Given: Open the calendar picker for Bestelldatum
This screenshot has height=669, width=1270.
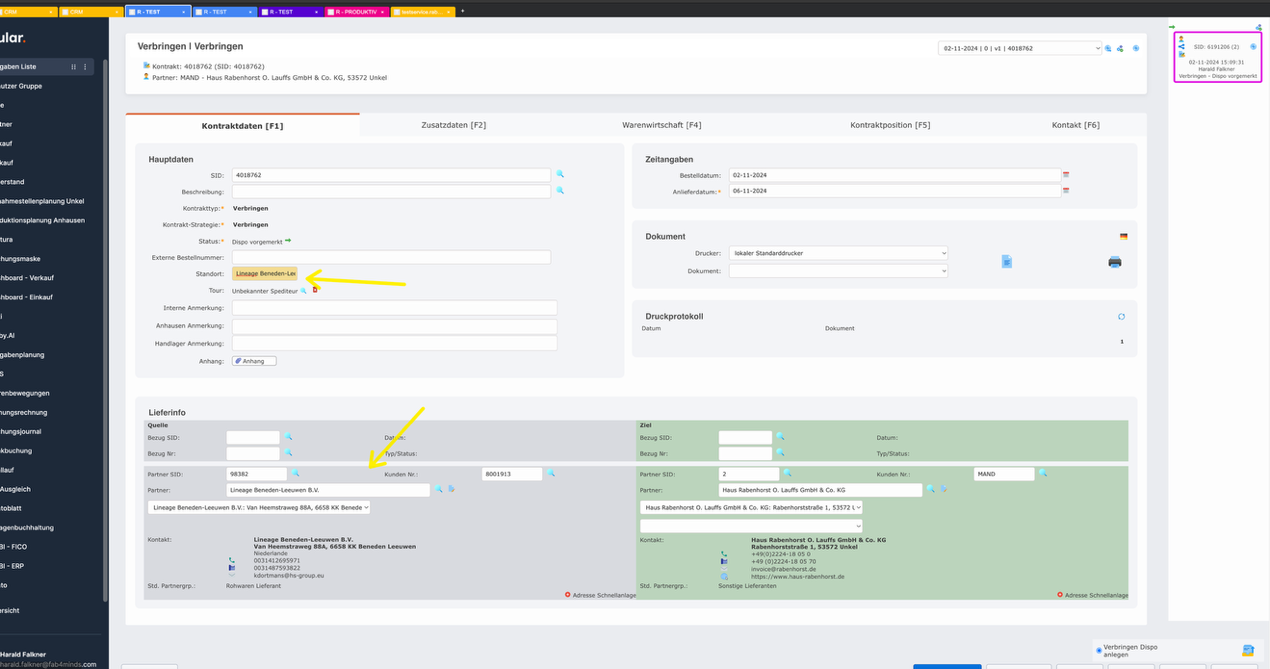Looking at the screenshot, I should click(x=1066, y=175).
